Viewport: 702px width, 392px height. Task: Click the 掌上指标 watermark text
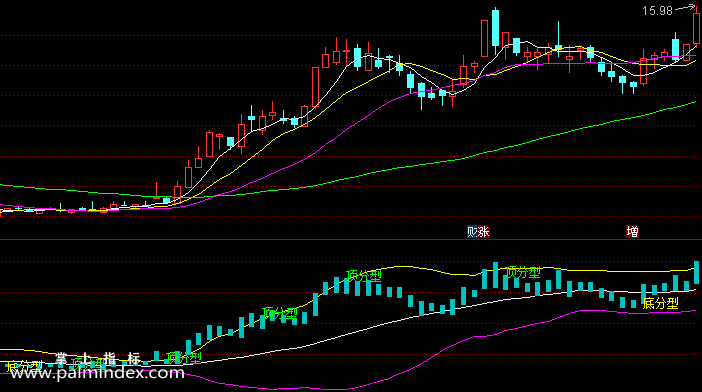tap(98, 358)
